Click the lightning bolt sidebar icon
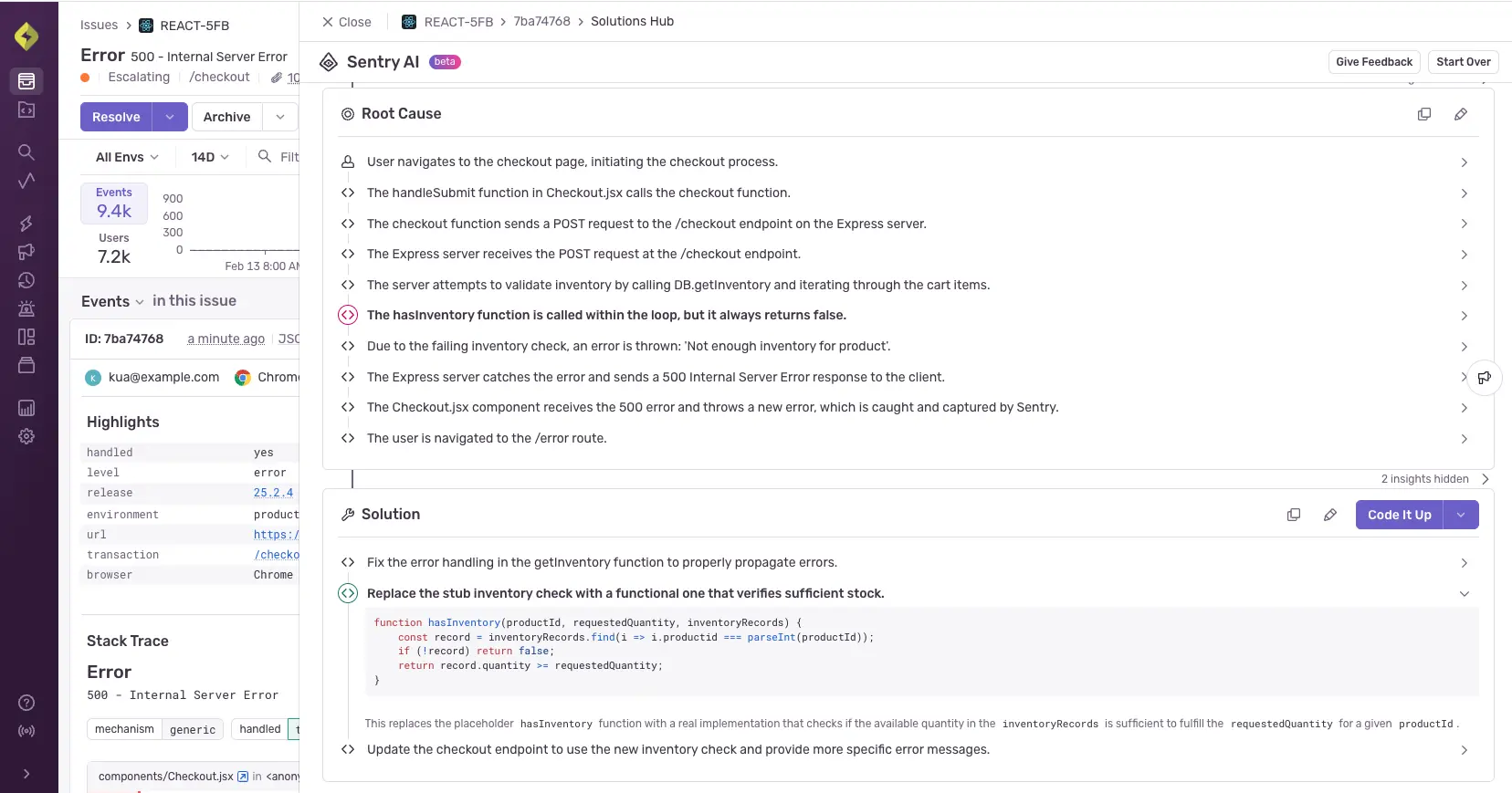 (x=26, y=224)
